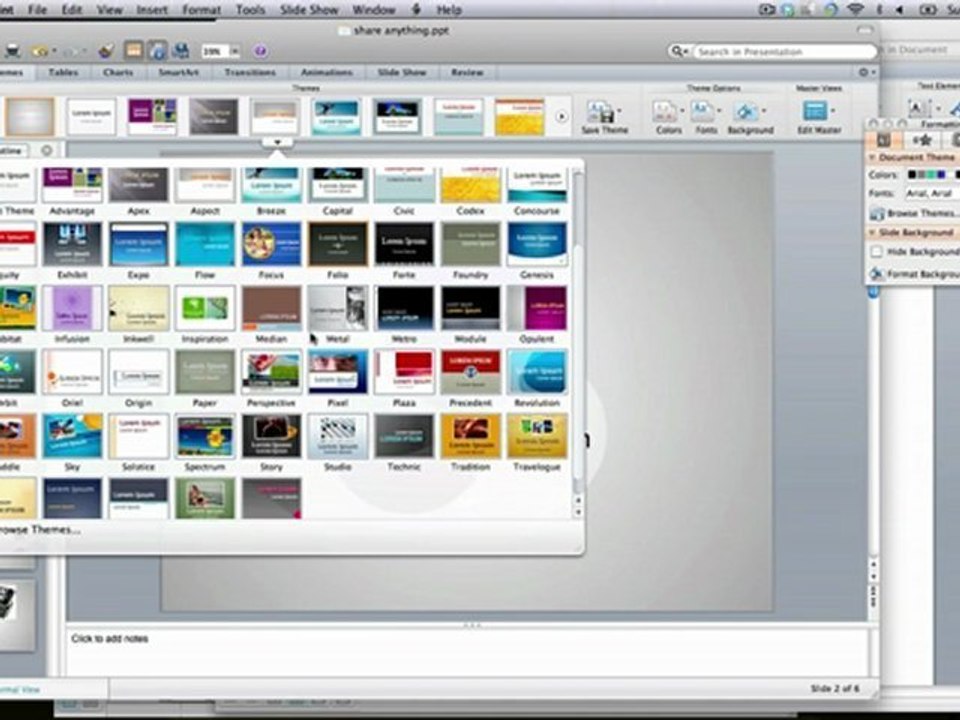Click the purple Help icon in toolbar

point(260,51)
